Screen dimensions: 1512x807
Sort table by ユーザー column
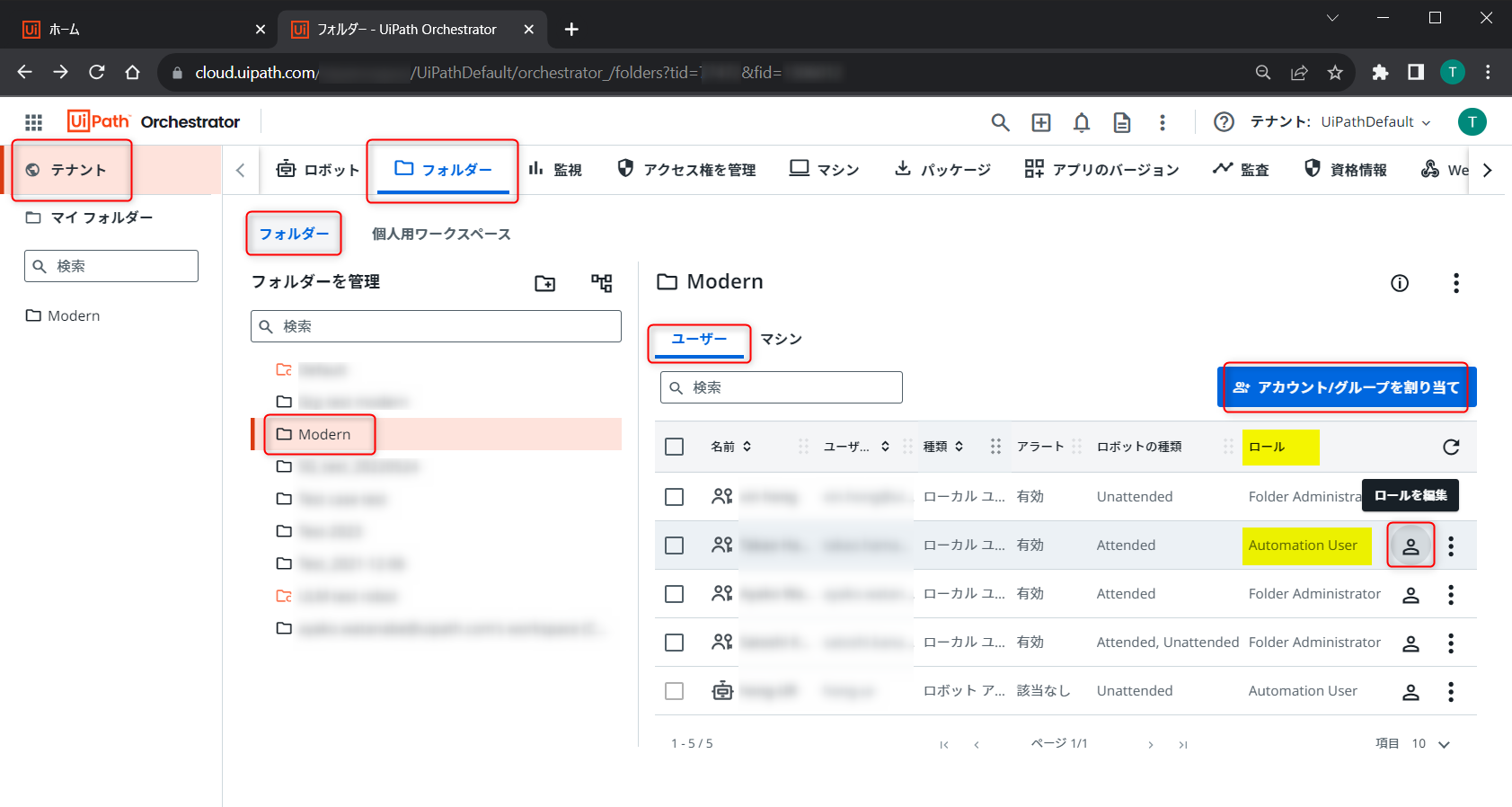pos(856,447)
